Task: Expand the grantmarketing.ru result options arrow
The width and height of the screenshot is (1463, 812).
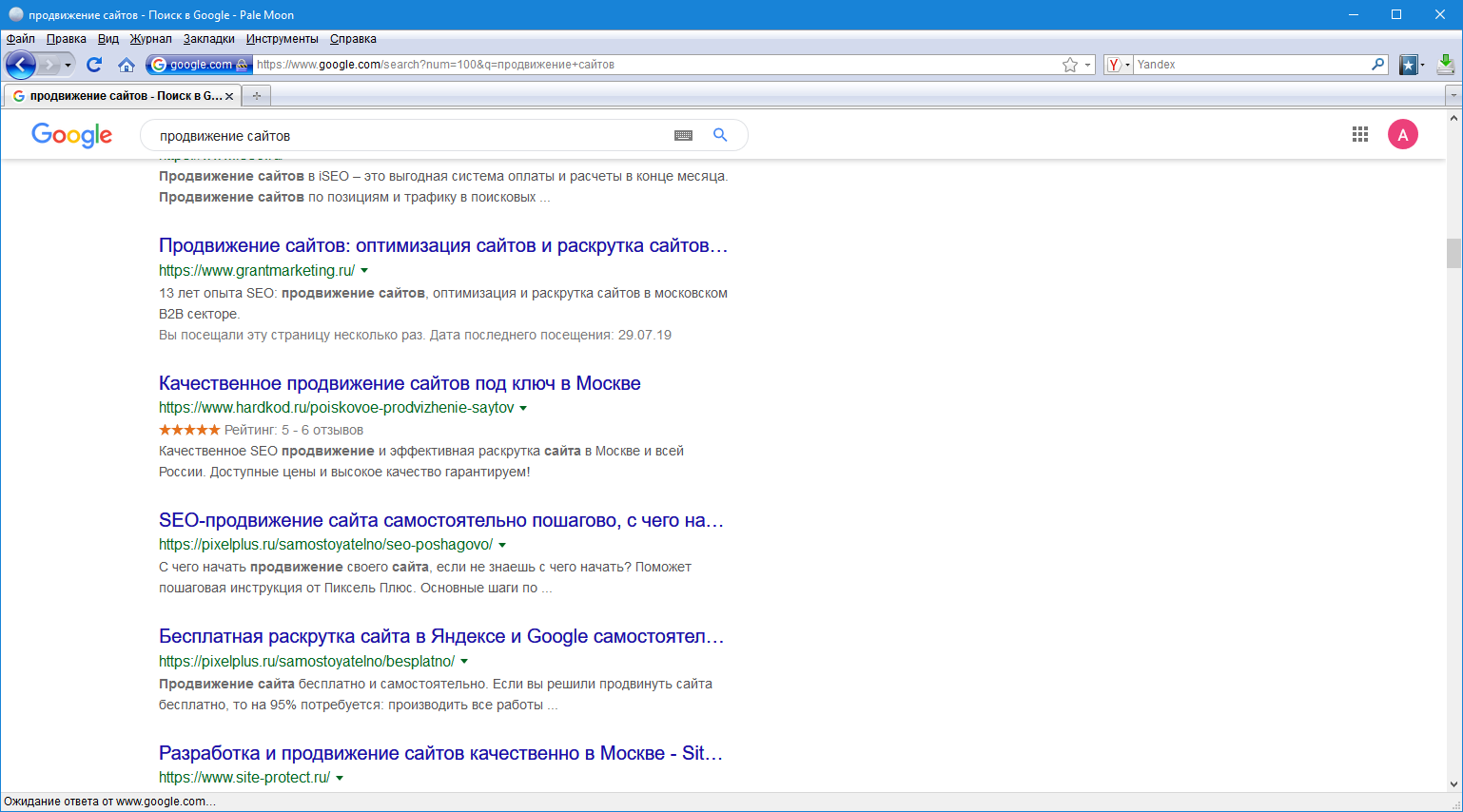Action: click(364, 271)
